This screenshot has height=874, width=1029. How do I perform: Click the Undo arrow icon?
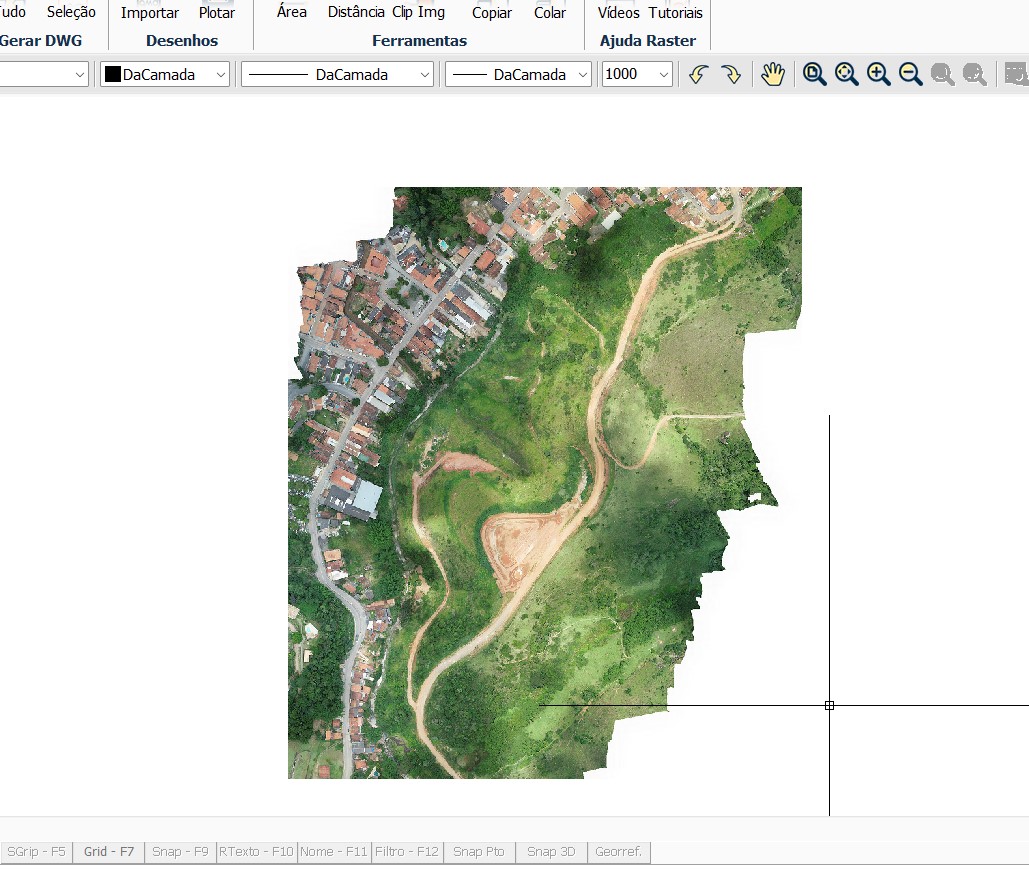pyautogui.click(x=698, y=73)
